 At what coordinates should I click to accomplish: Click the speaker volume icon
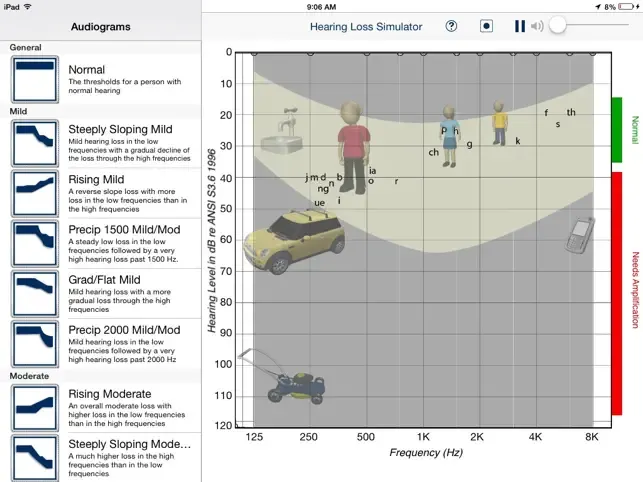[537, 26]
